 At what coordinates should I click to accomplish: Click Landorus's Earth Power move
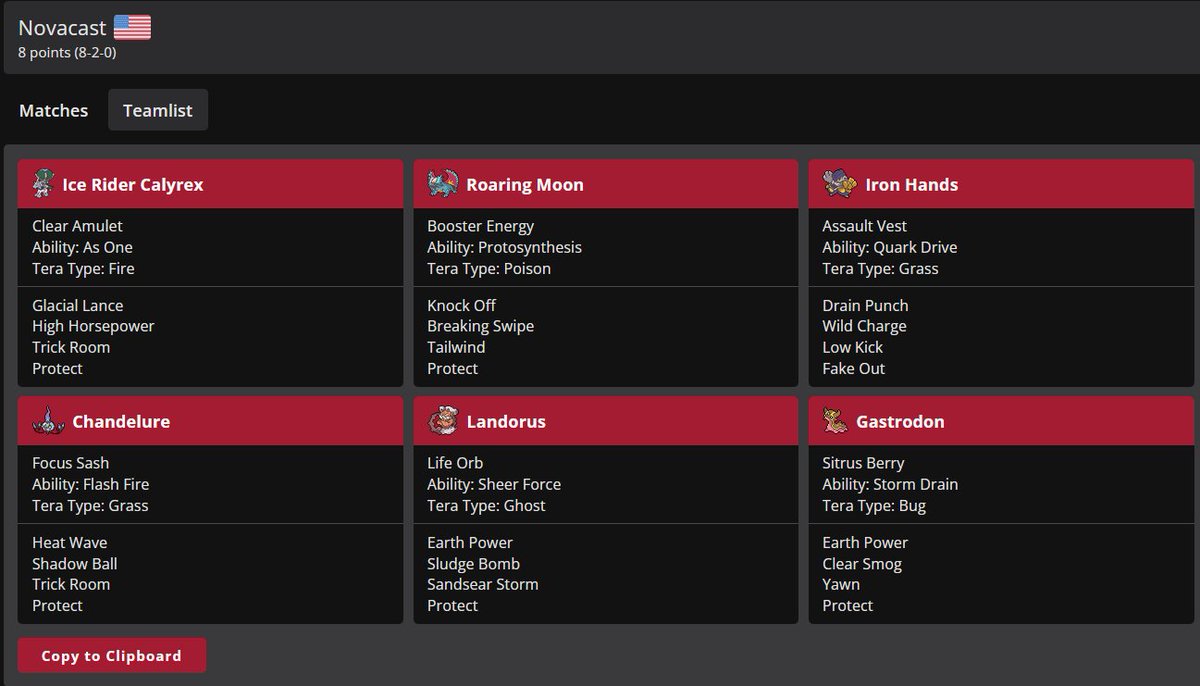point(470,542)
